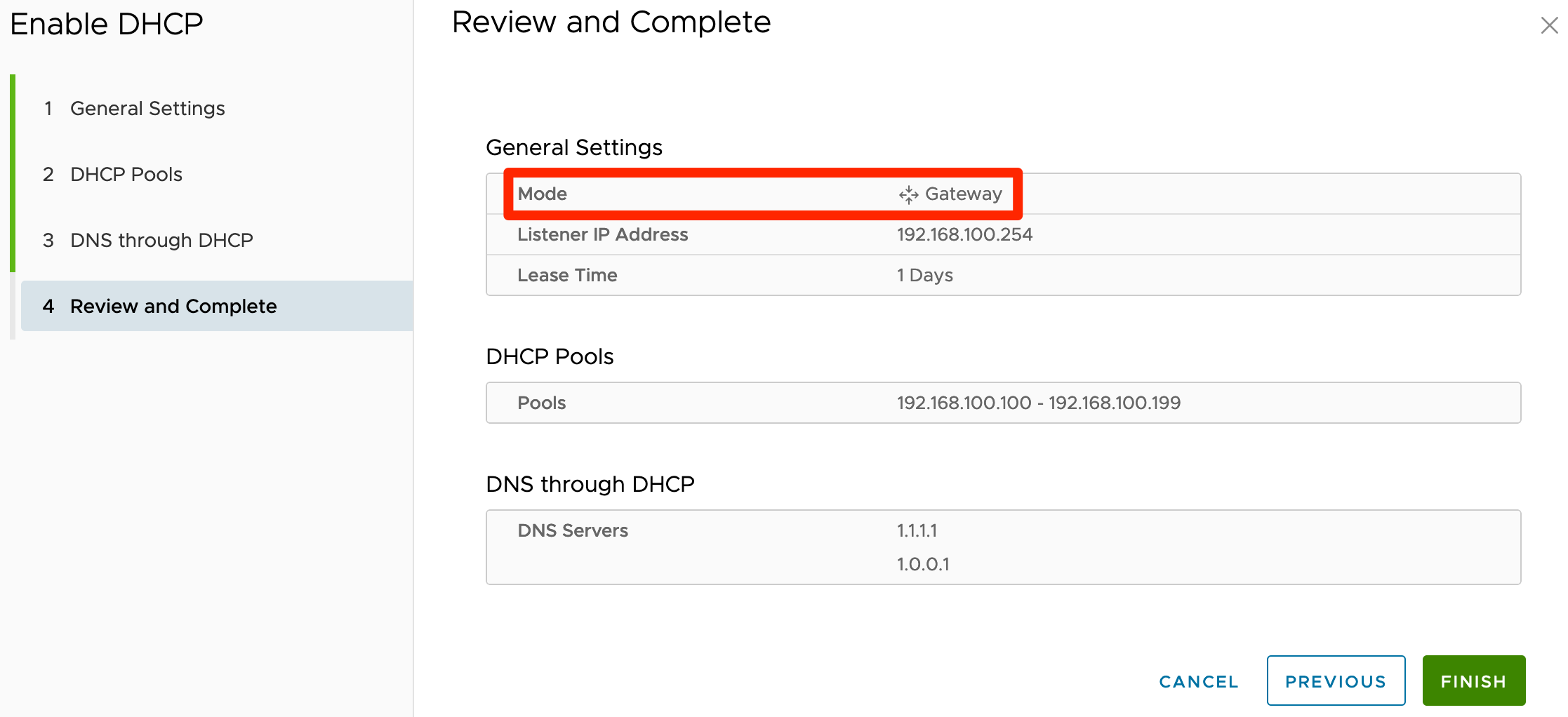
Task: Click DNS server 1.1.1.1
Action: (x=917, y=531)
